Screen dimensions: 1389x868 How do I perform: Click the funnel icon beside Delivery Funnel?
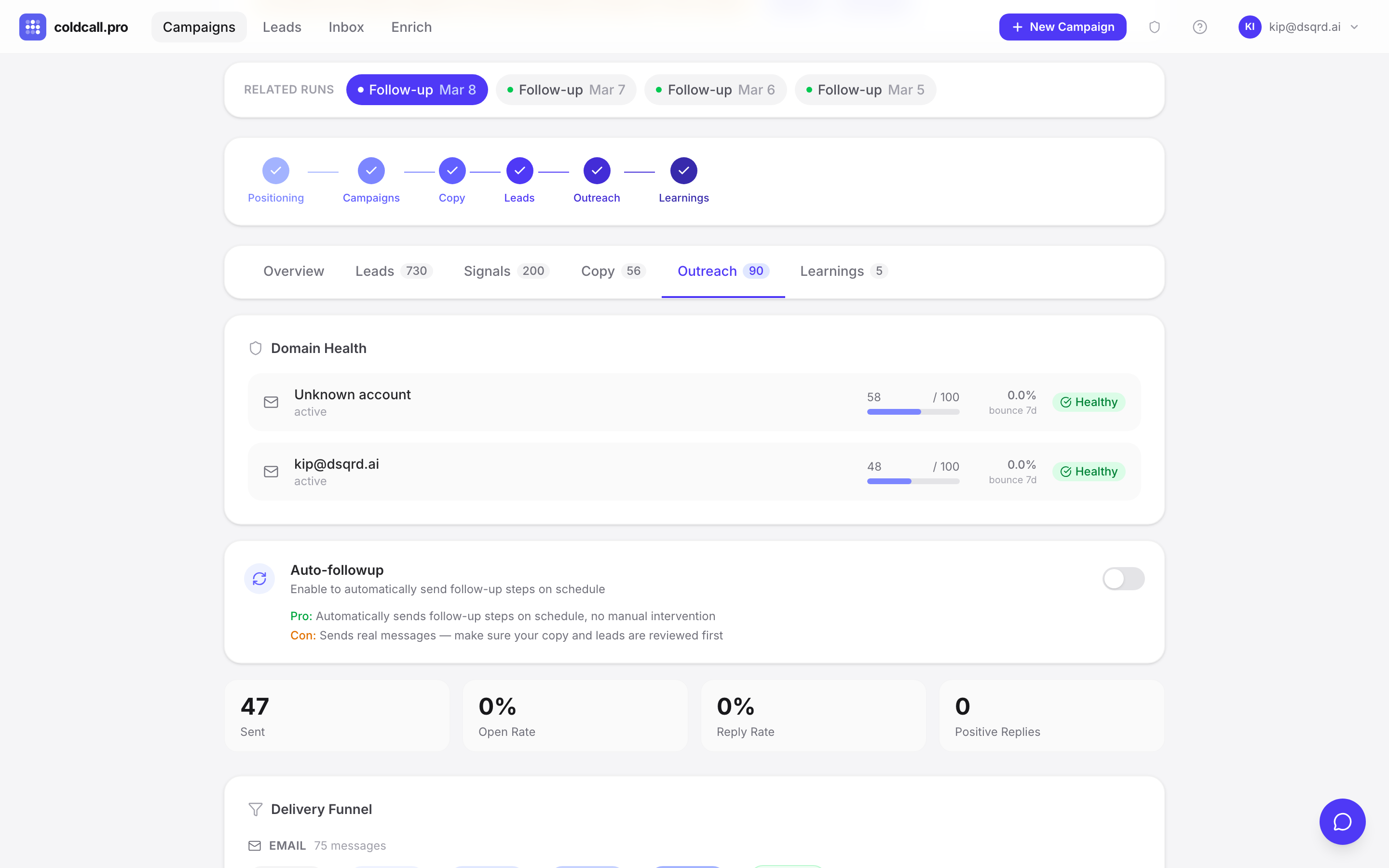(x=256, y=809)
